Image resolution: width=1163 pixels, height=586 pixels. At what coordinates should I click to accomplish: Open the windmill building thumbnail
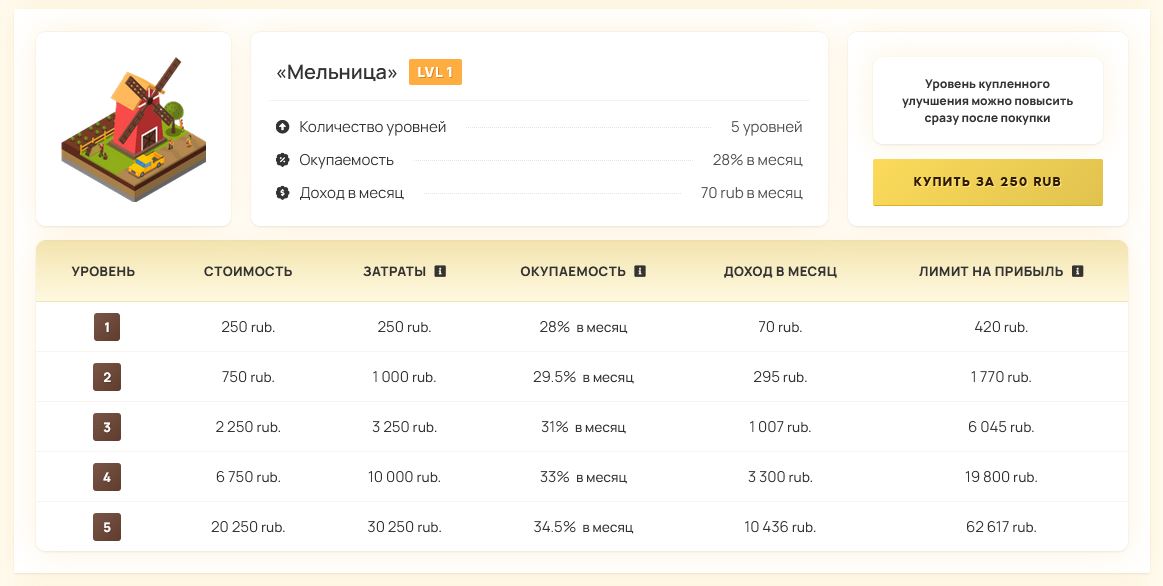click(134, 129)
